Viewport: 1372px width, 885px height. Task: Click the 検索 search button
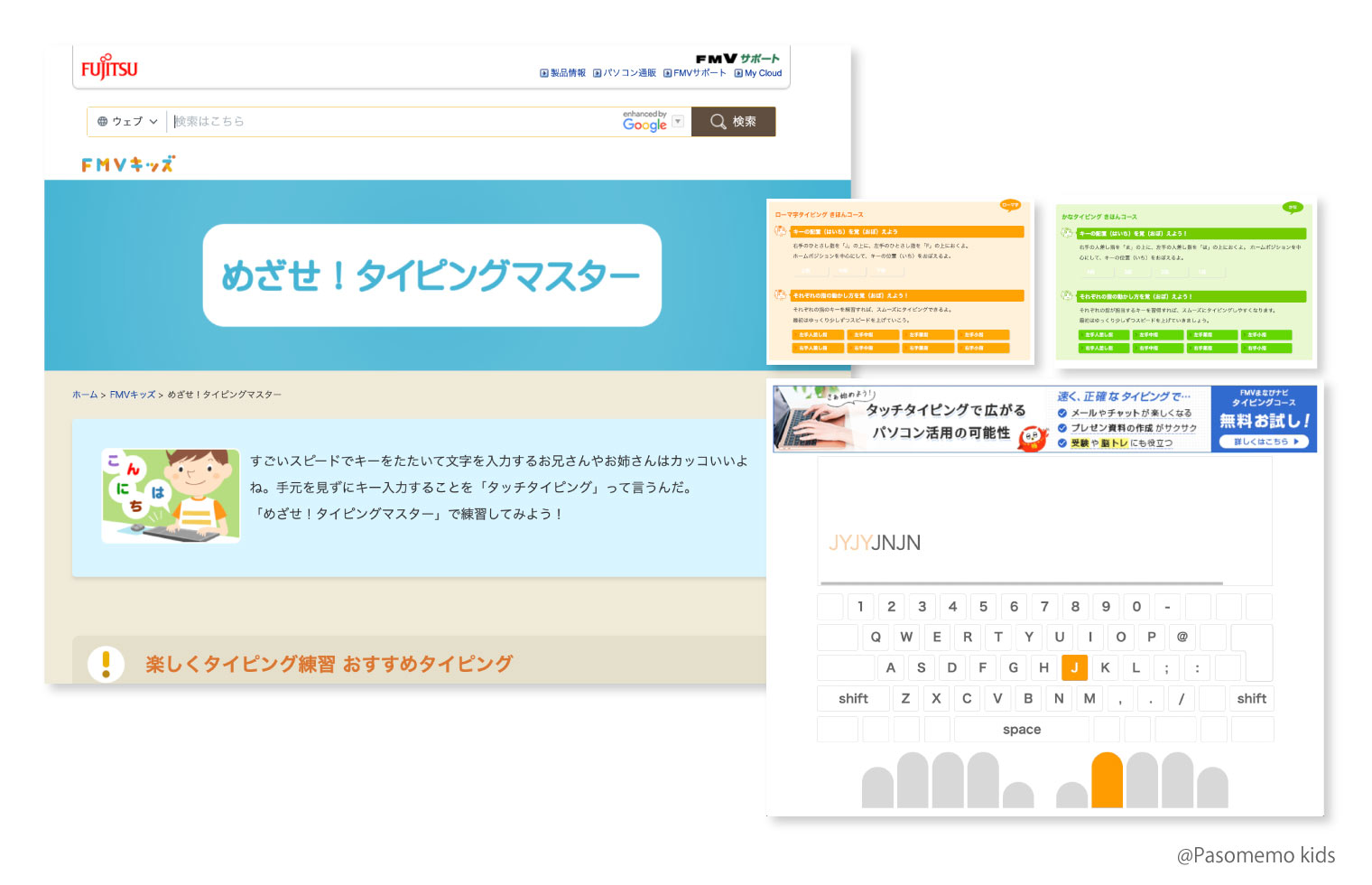(x=733, y=121)
